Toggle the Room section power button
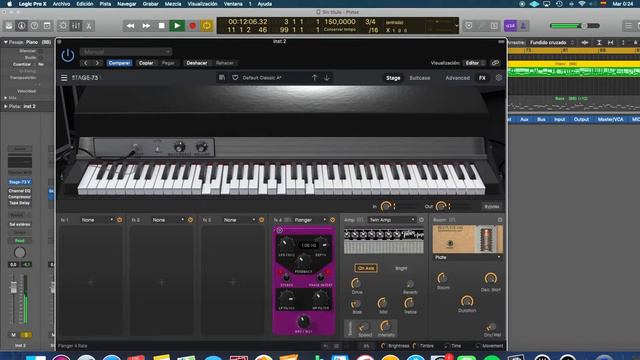This screenshot has height=360, width=640. [x=500, y=220]
